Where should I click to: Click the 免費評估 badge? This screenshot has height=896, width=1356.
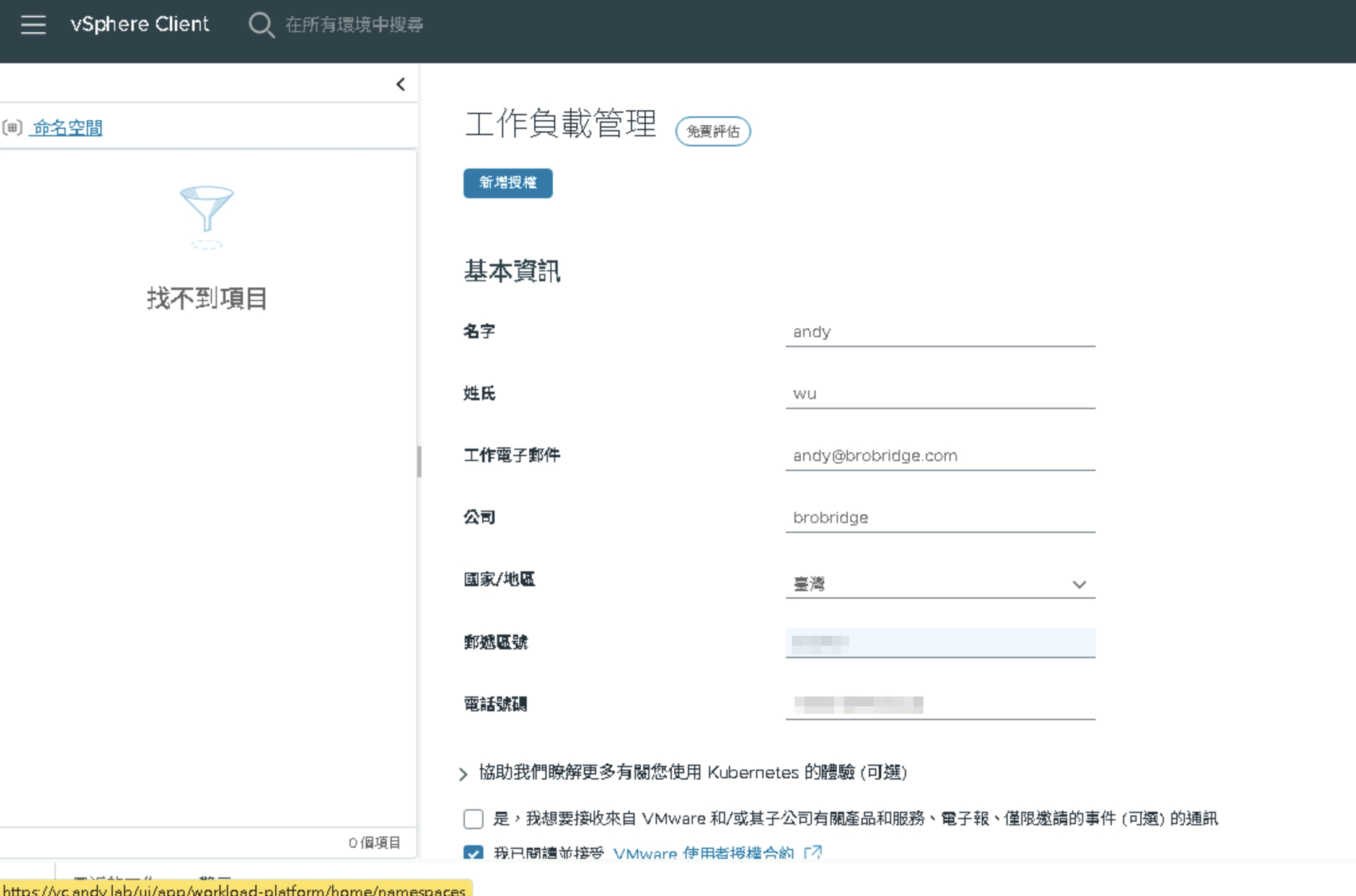713,131
